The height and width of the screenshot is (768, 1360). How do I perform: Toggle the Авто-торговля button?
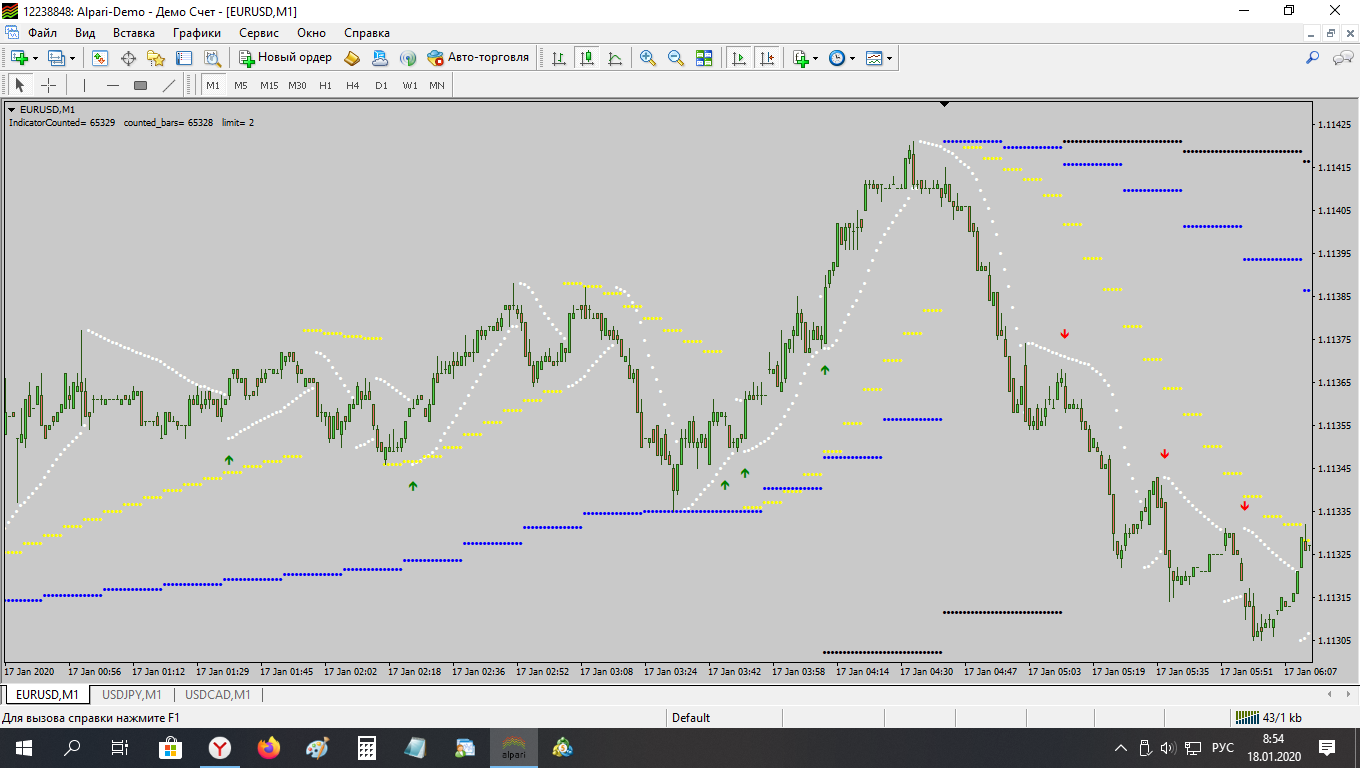point(478,58)
